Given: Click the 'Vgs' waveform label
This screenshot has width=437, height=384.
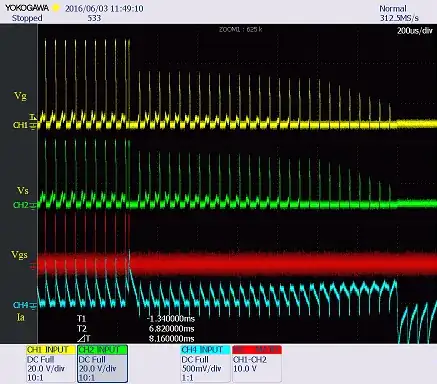Looking at the screenshot, I should tap(19, 255).
